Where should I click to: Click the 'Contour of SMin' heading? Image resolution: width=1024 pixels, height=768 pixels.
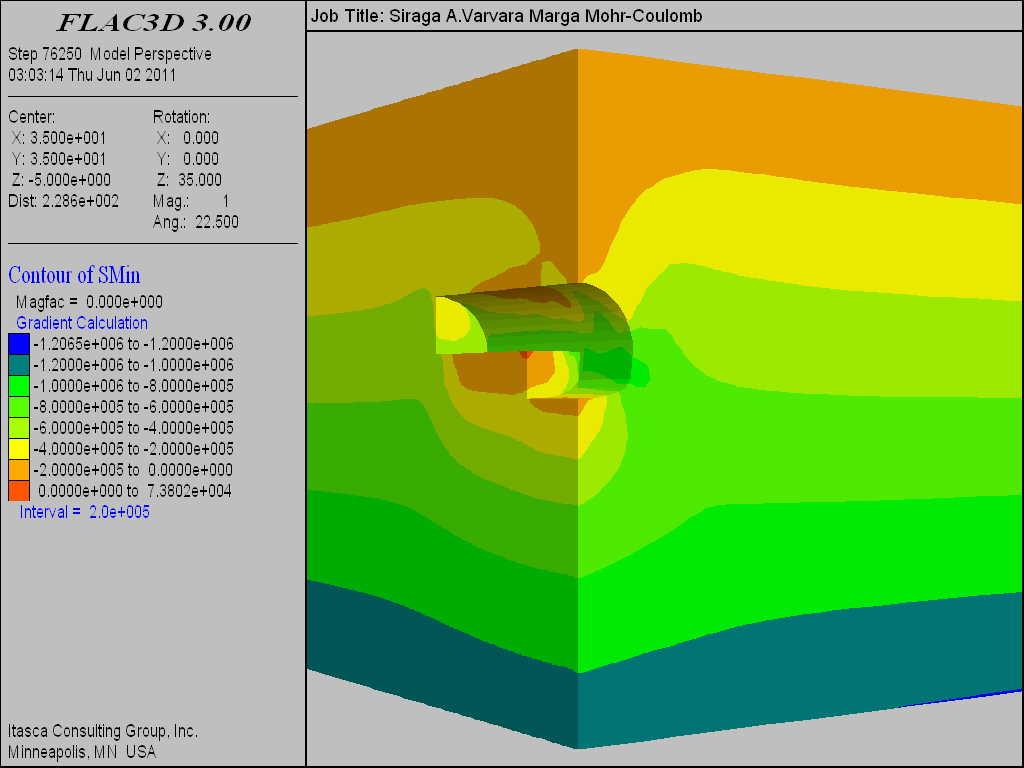(x=74, y=275)
